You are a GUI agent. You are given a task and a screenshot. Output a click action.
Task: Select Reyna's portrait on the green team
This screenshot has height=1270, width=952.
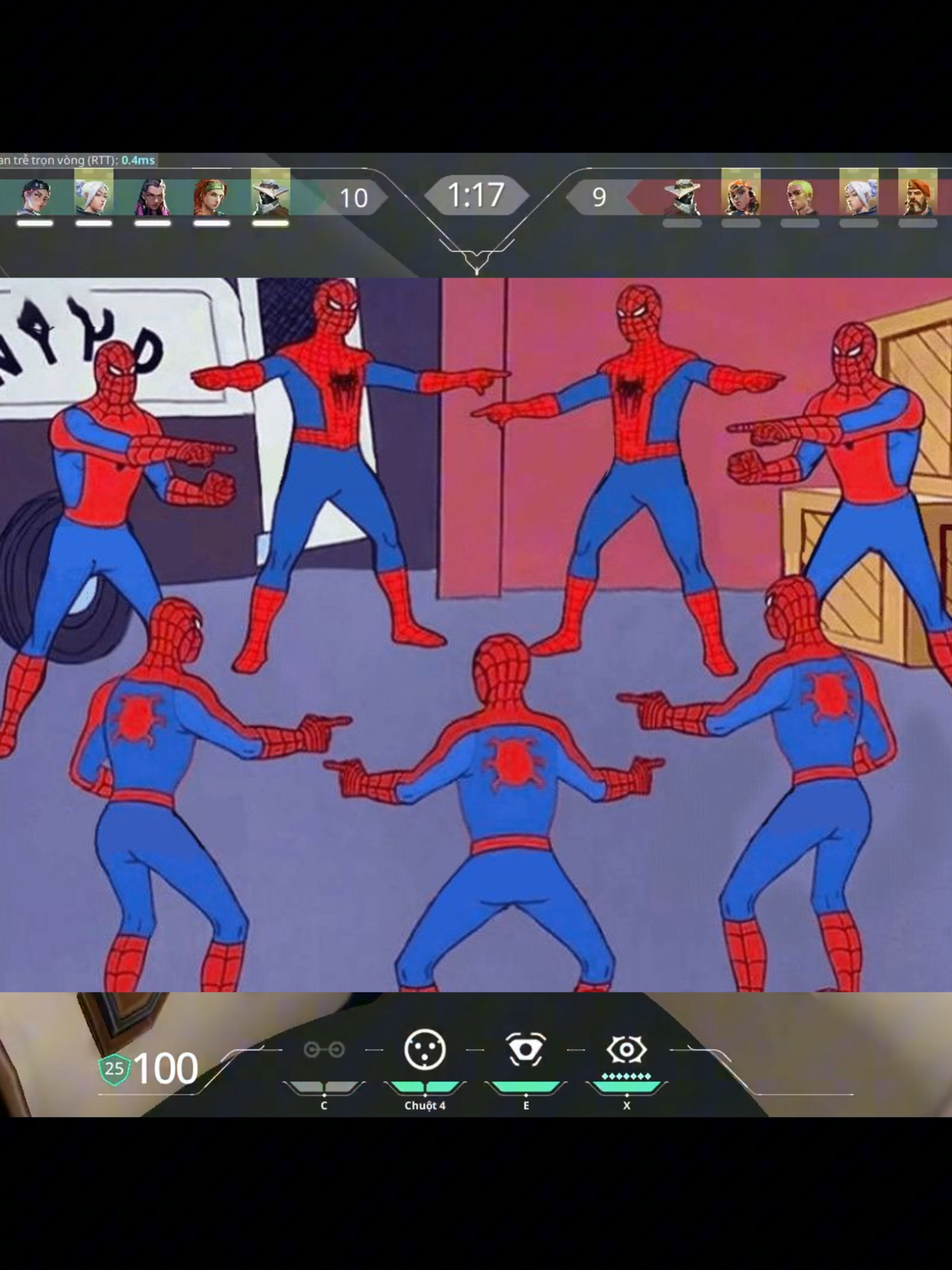(152, 196)
